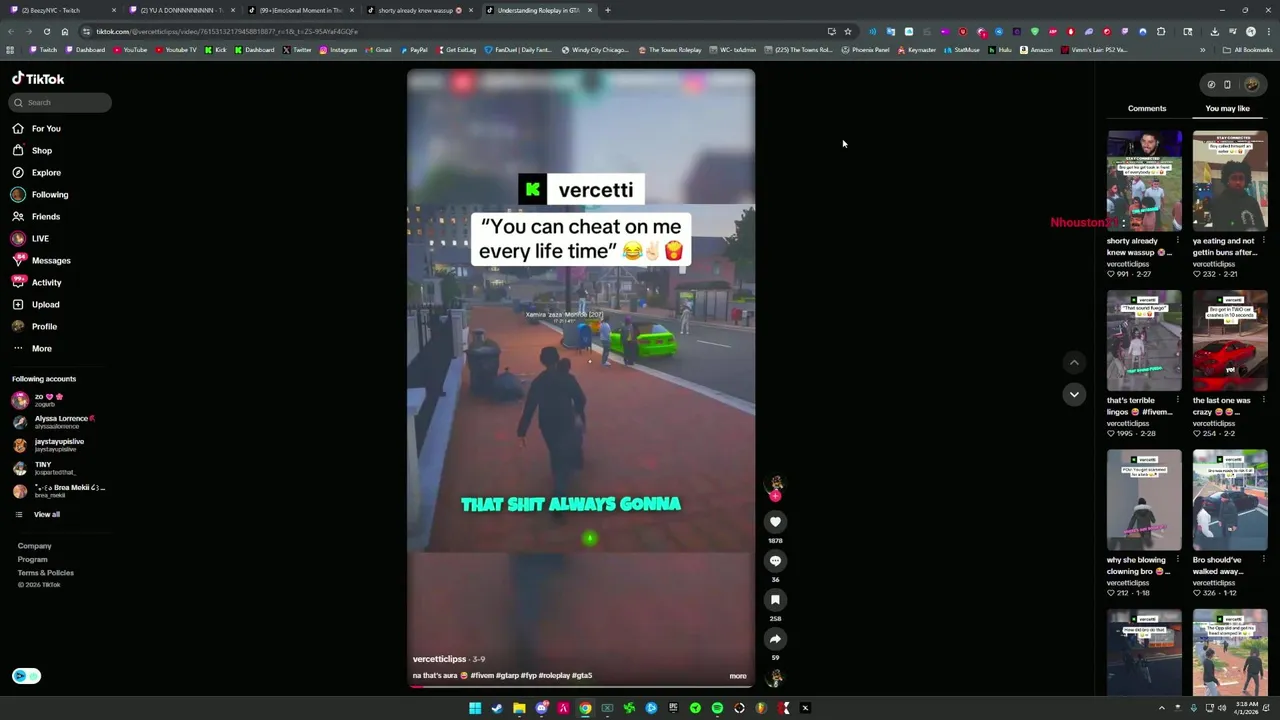
Task: Open profile avatar menu in top right
Action: pos(1251,85)
